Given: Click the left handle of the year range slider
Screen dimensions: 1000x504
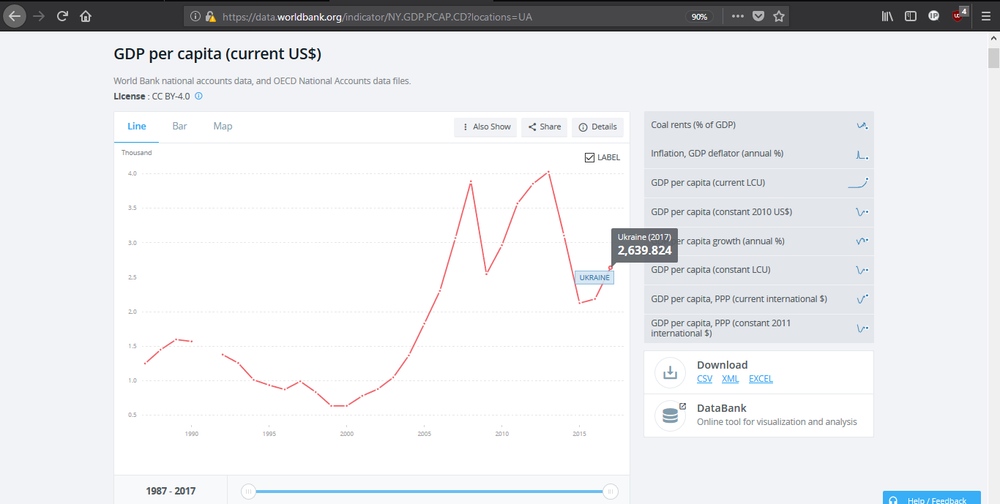Looking at the screenshot, I should tap(249, 490).
